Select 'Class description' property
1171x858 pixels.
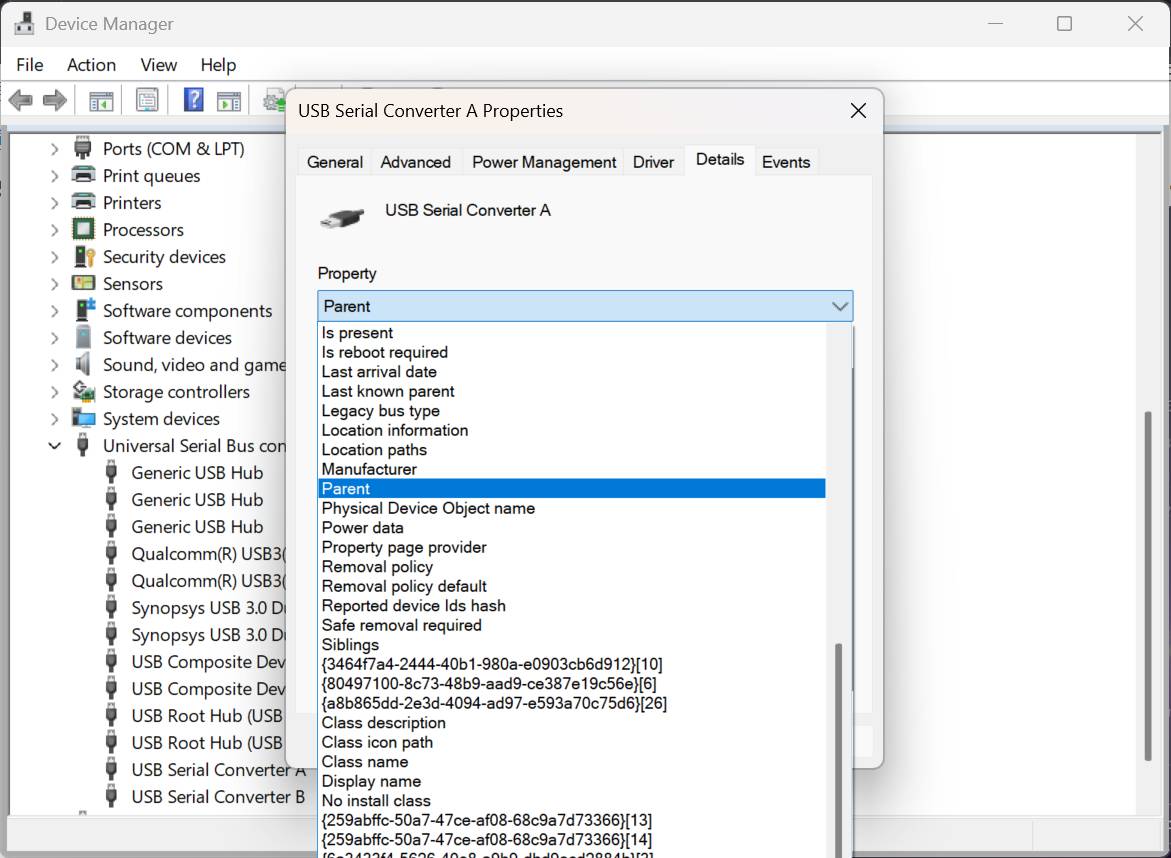[x=571, y=723]
